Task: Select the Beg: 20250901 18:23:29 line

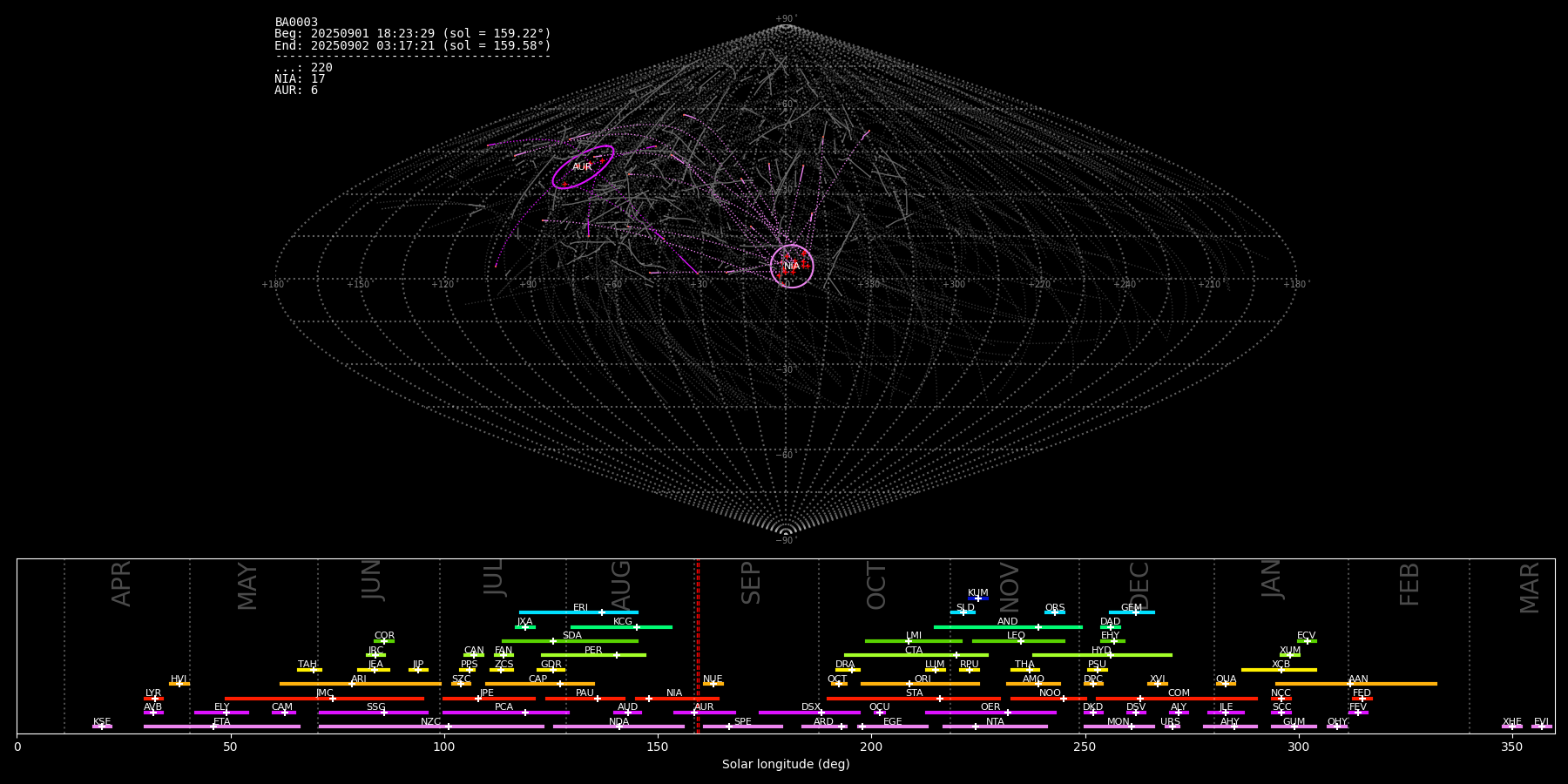Action: (x=413, y=34)
